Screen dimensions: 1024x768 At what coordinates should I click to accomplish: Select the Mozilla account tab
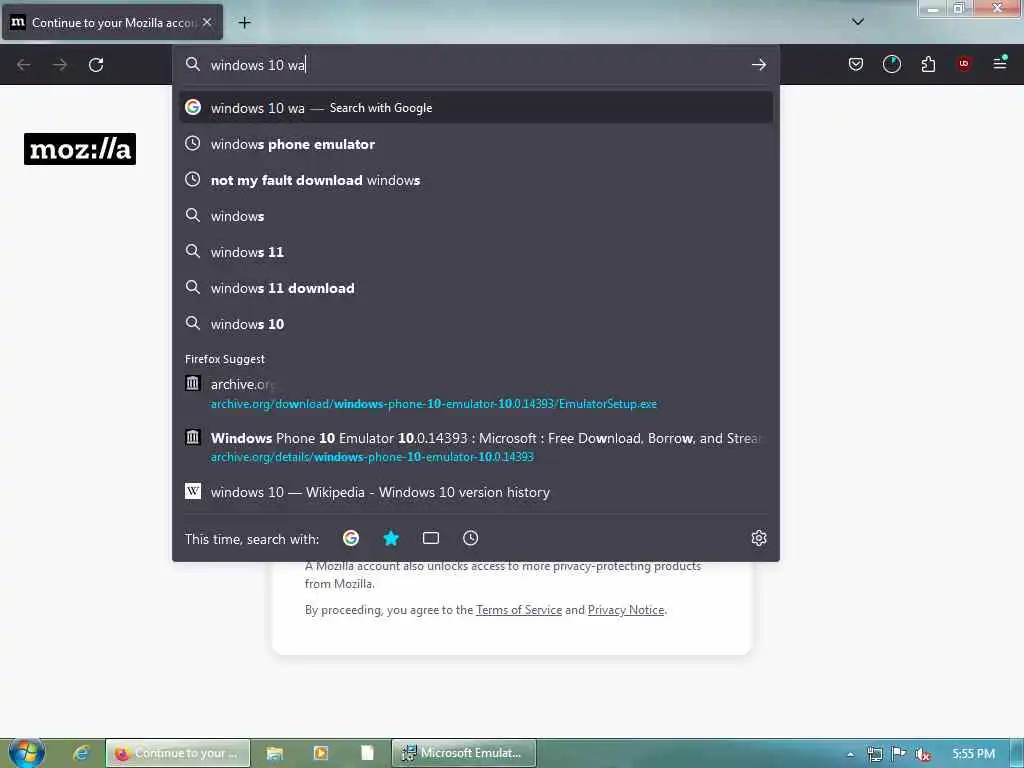pyautogui.click(x=112, y=22)
